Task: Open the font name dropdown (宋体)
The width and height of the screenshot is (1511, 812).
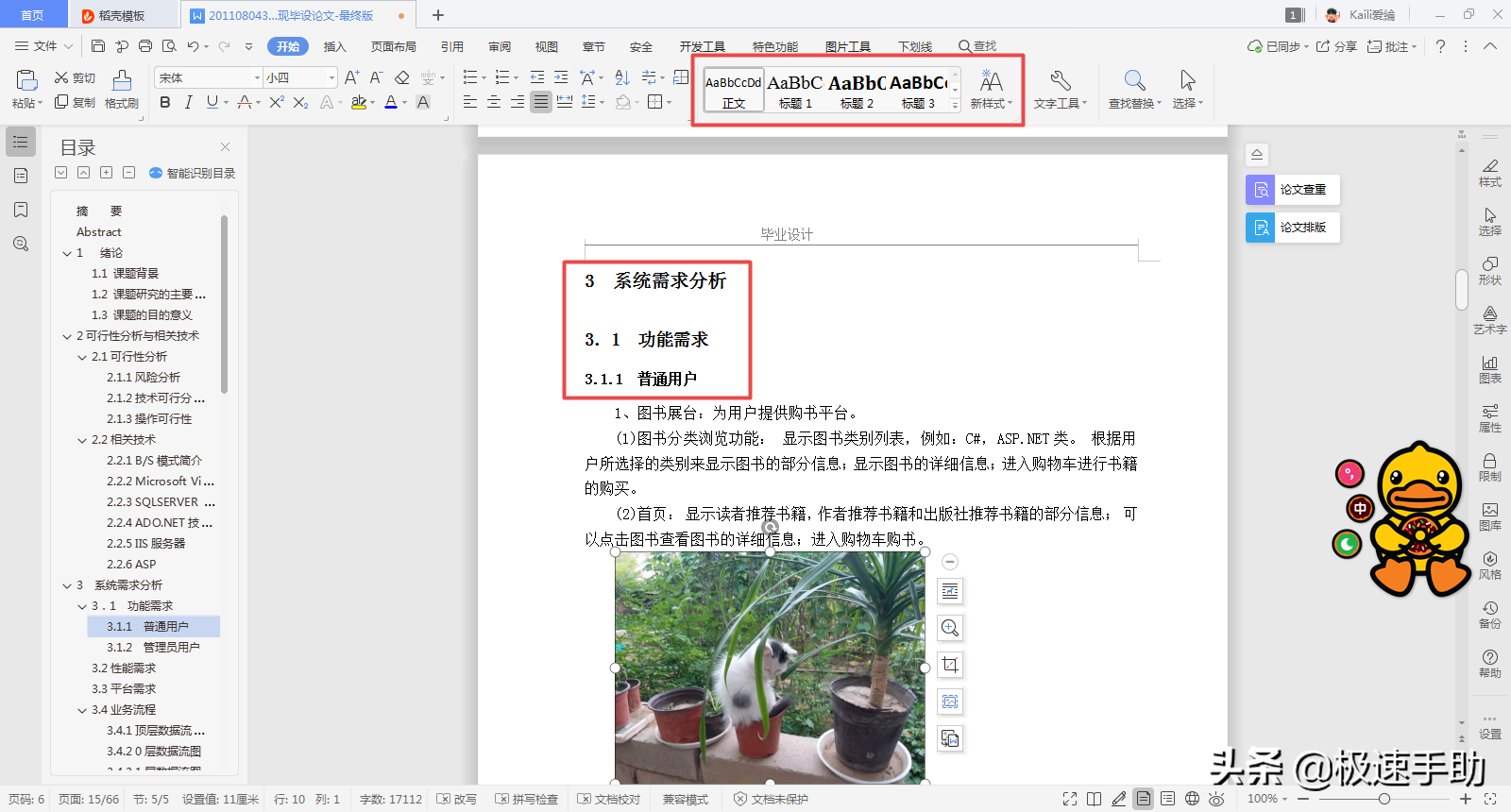Action: point(257,77)
